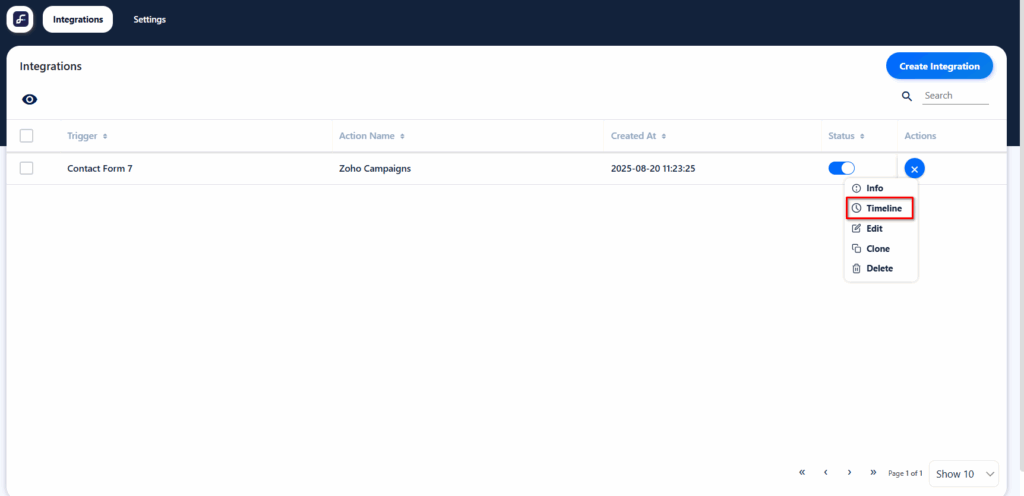
Task: Toggle the eye column visibility icon
Action: tap(30, 99)
